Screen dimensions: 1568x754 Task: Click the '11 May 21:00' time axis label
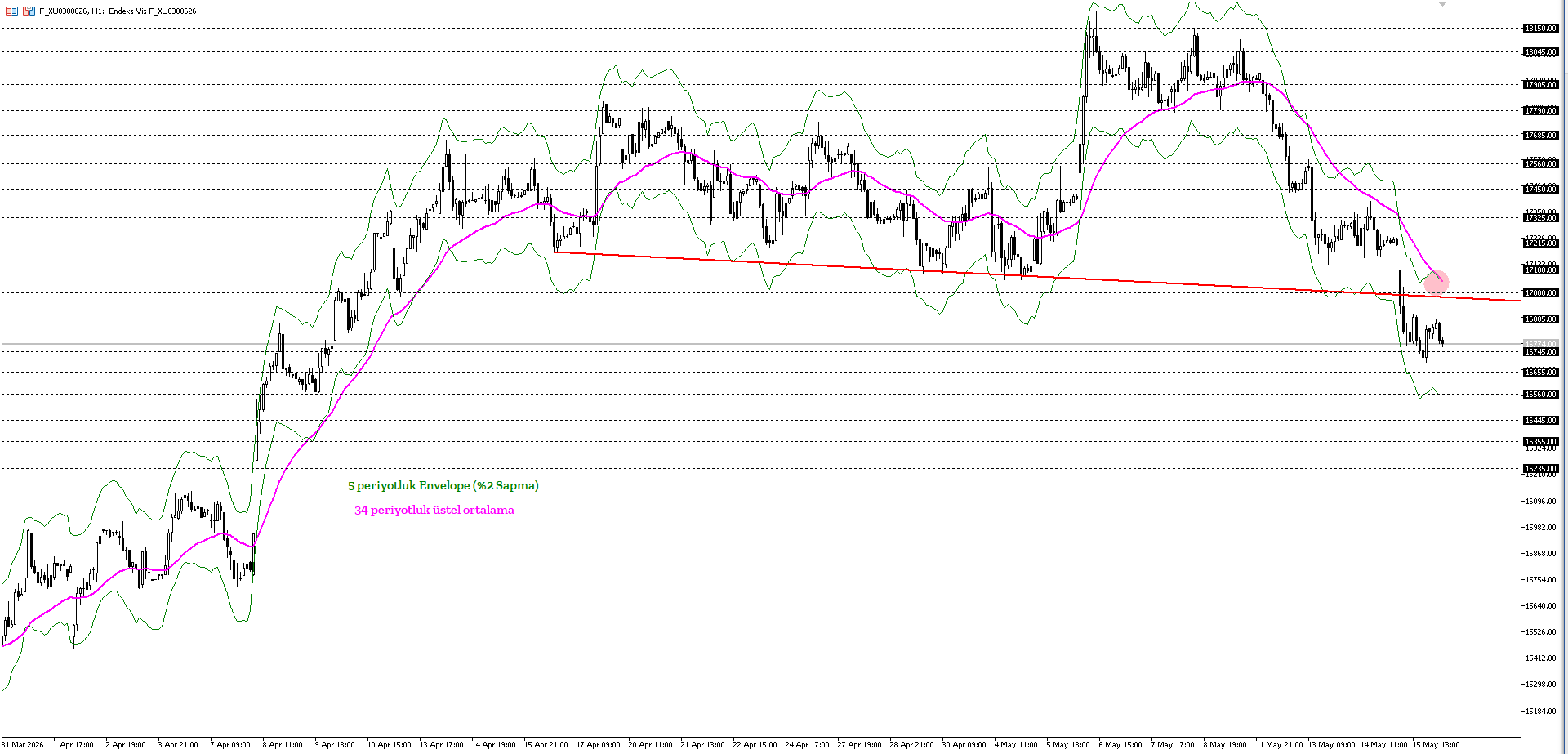1279,745
